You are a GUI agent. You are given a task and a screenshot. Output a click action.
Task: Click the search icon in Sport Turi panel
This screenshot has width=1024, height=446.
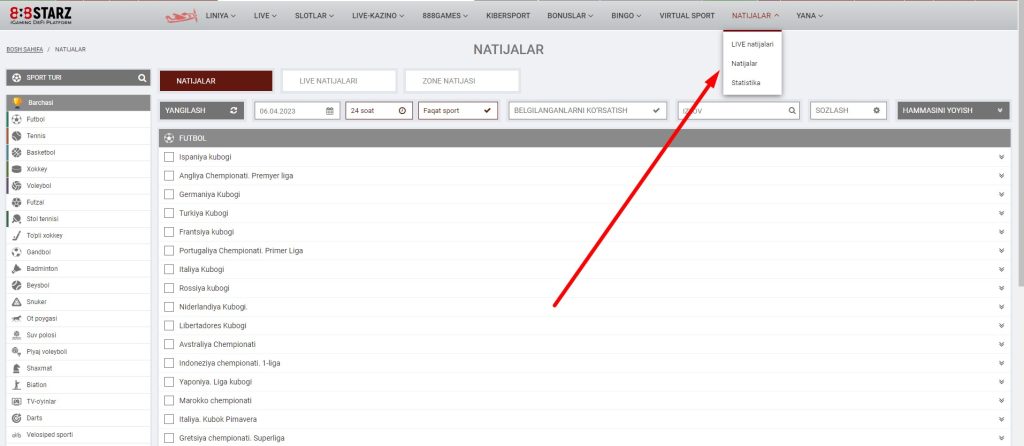pyautogui.click(x=142, y=77)
